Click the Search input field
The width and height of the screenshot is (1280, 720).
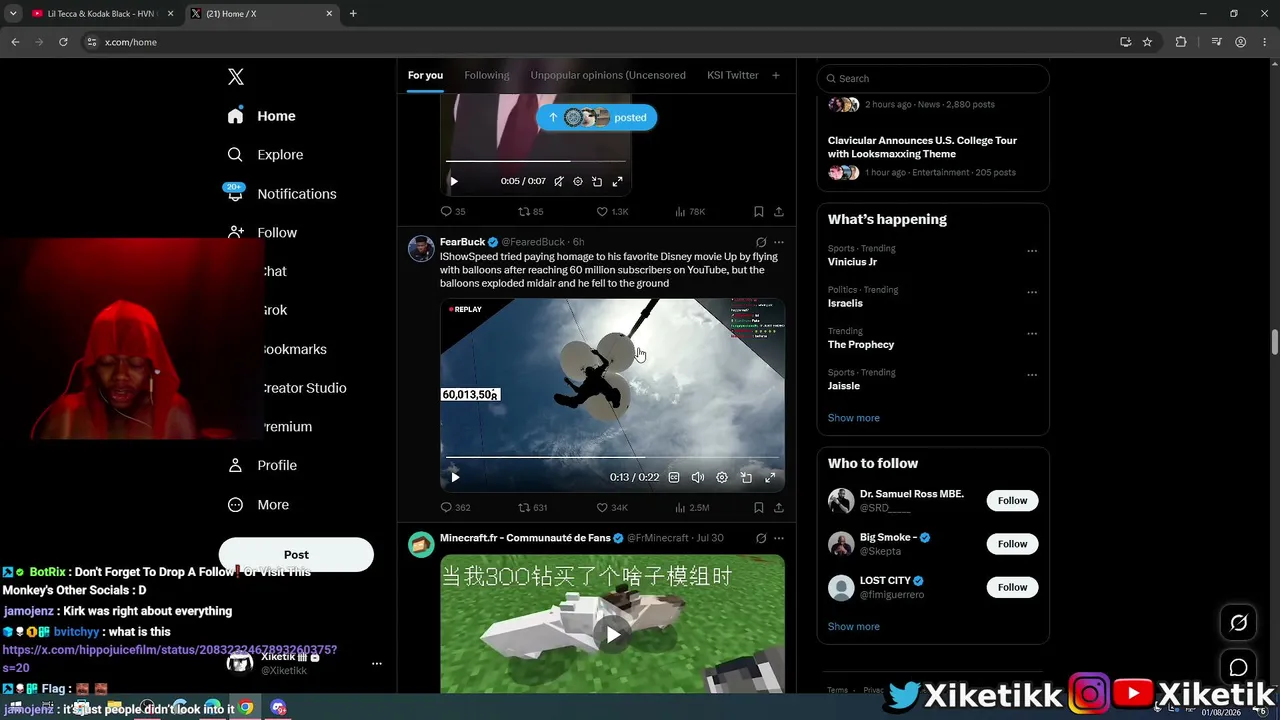pyautogui.click(x=933, y=78)
